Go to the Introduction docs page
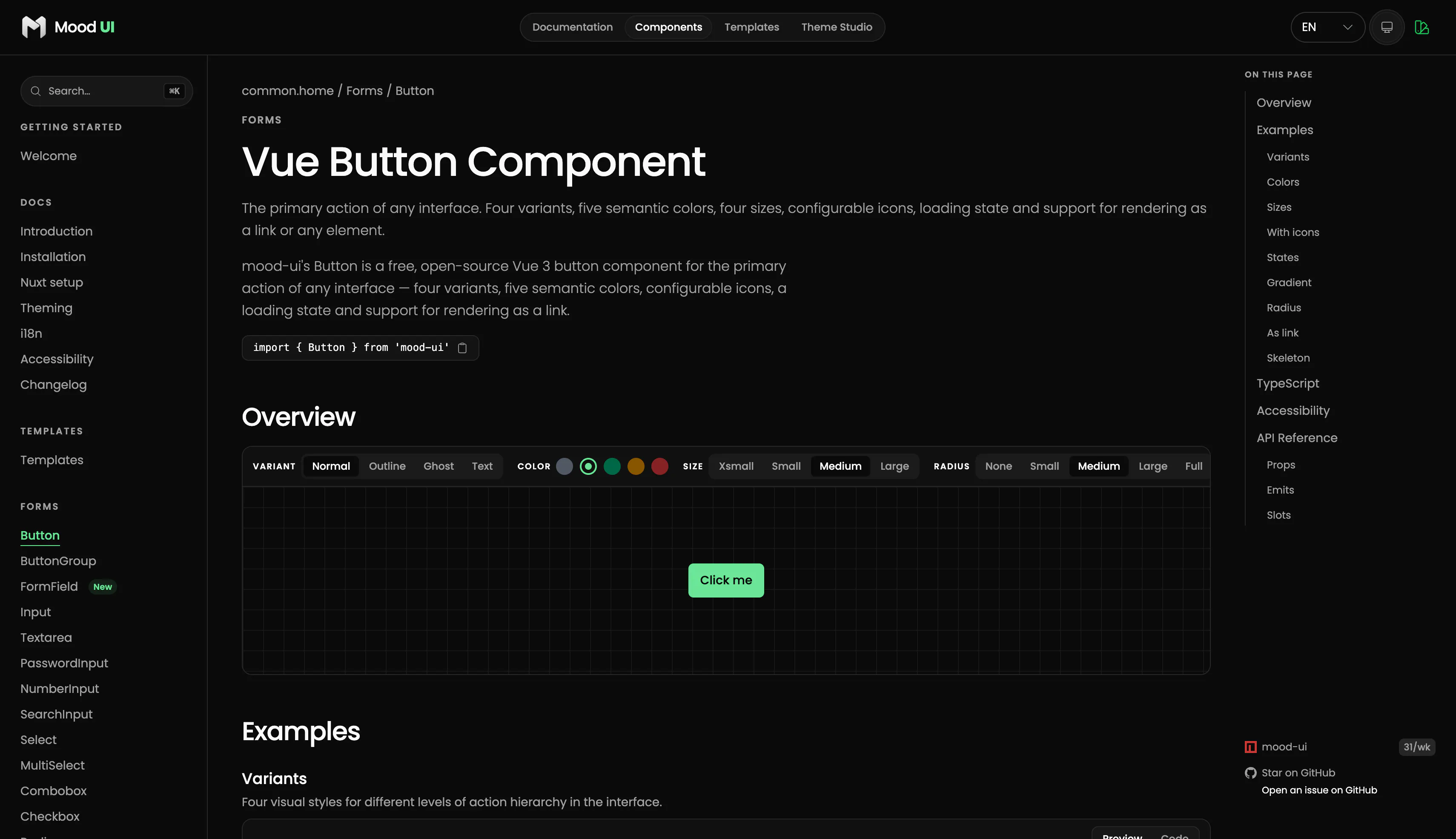 tap(57, 232)
